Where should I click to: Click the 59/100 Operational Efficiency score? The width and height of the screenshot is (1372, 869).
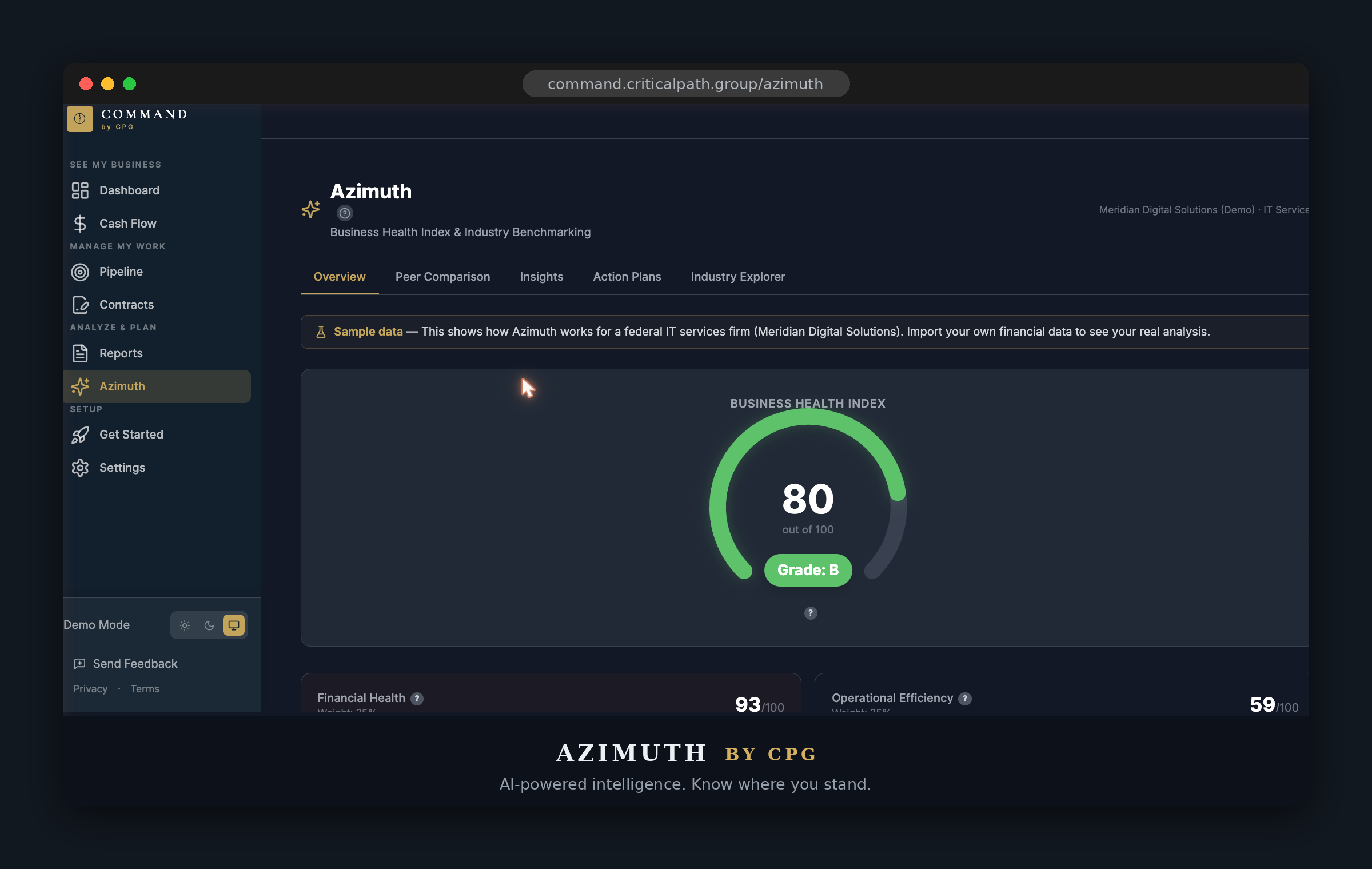coord(1274,705)
